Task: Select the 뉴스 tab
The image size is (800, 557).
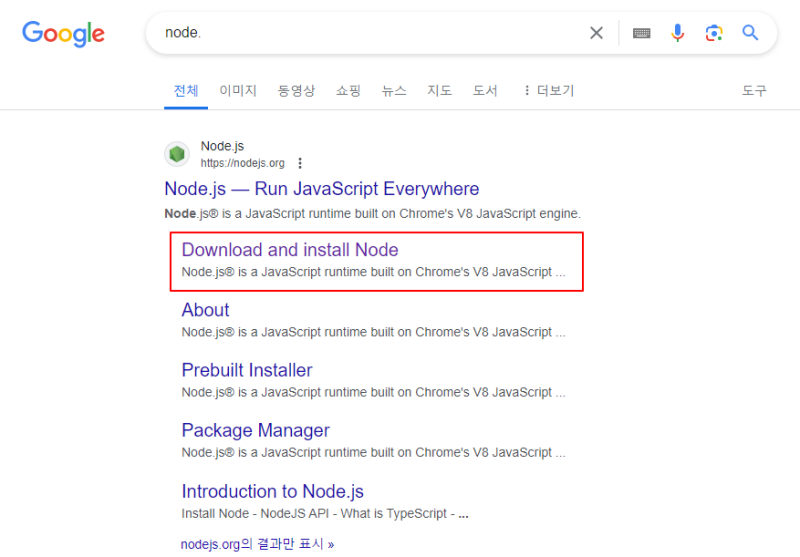Action: tap(394, 91)
